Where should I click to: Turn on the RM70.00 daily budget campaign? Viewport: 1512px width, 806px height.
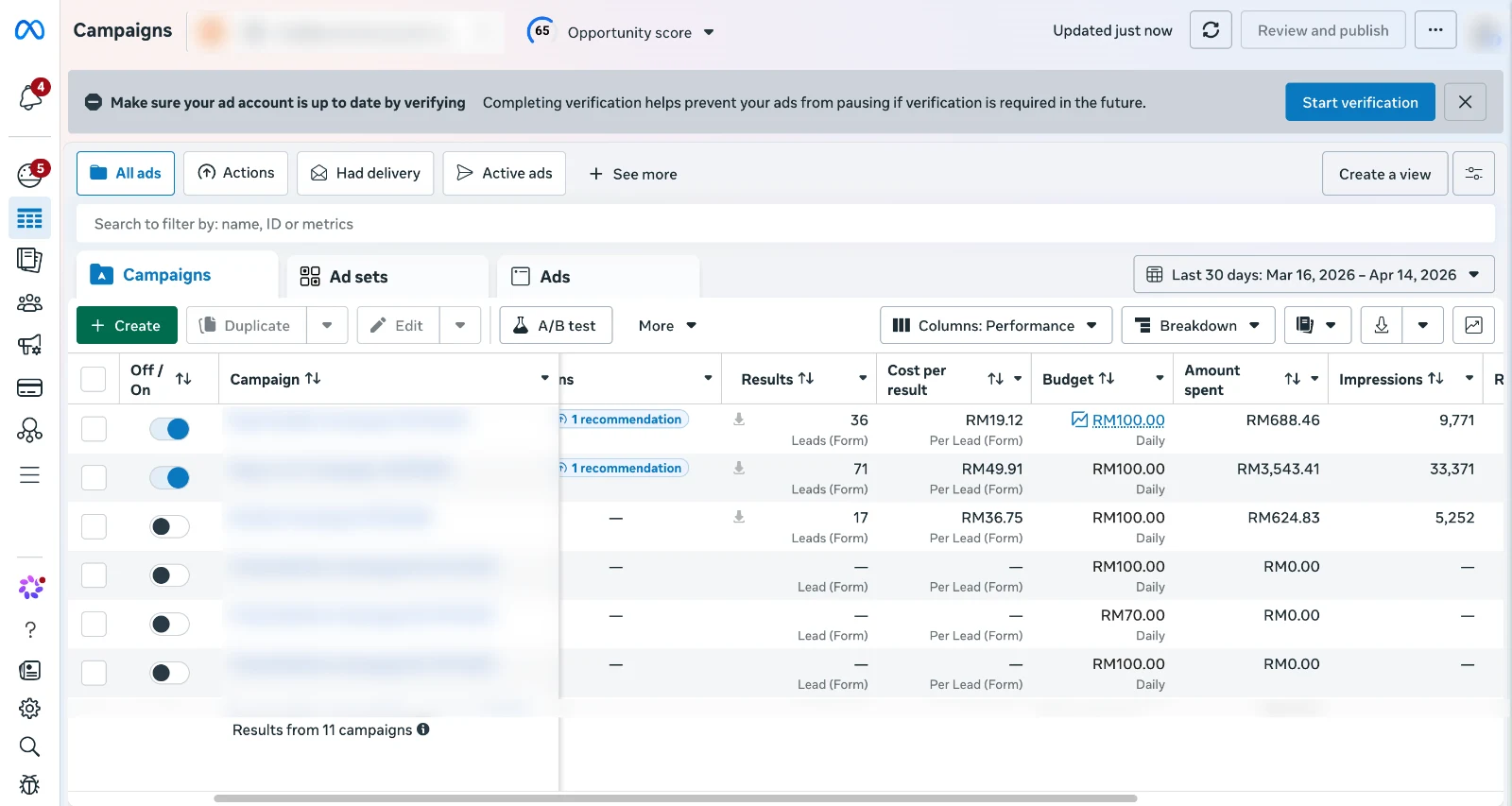pos(170,624)
